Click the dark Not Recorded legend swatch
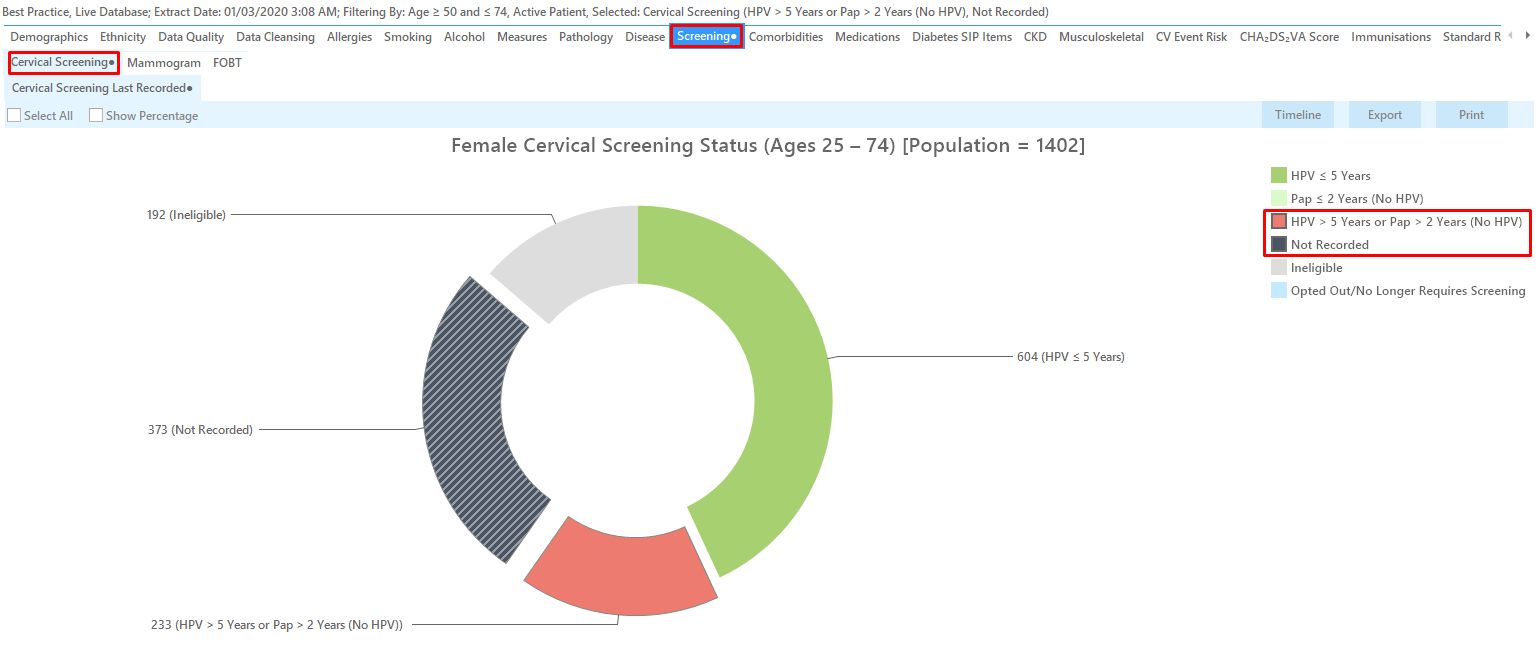The image size is (1538, 646). [x=1279, y=245]
